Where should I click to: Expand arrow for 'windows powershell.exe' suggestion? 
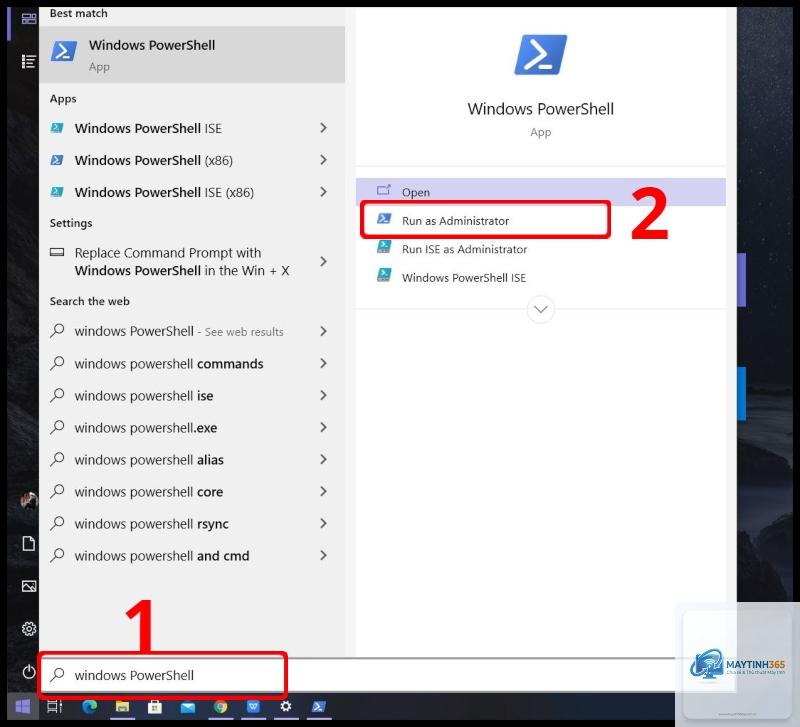pyautogui.click(x=323, y=428)
